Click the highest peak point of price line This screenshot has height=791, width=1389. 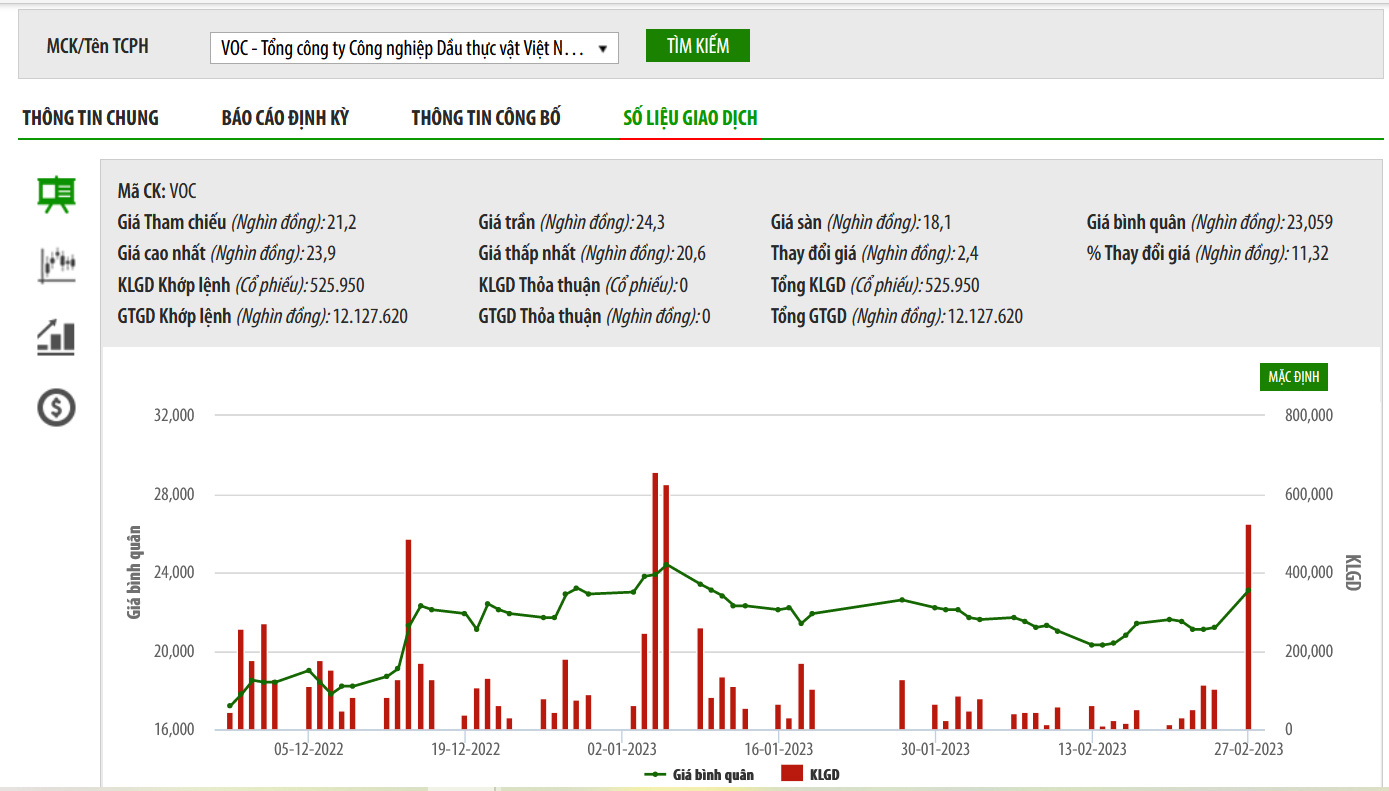[x=667, y=565]
